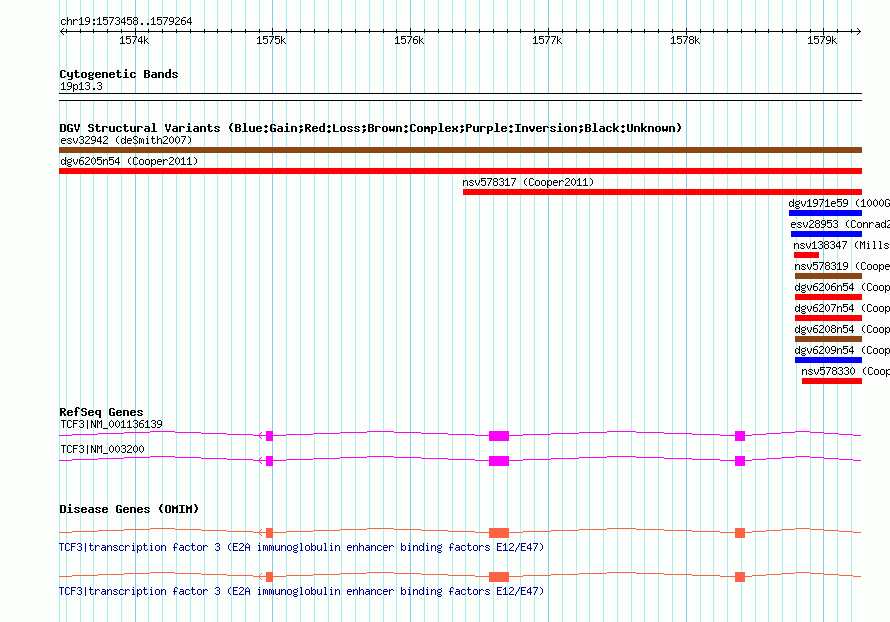Click the brown nsv578319 complex bar
The width and height of the screenshot is (890, 622).
pyautogui.click(x=829, y=276)
